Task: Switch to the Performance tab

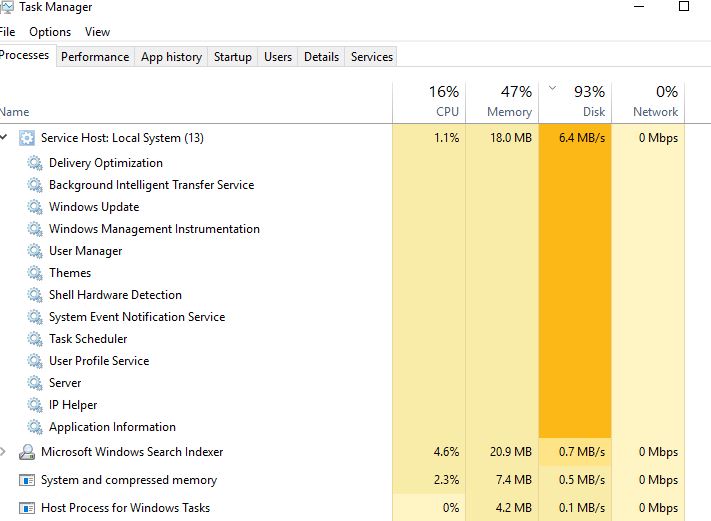Action: pos(95,57)
